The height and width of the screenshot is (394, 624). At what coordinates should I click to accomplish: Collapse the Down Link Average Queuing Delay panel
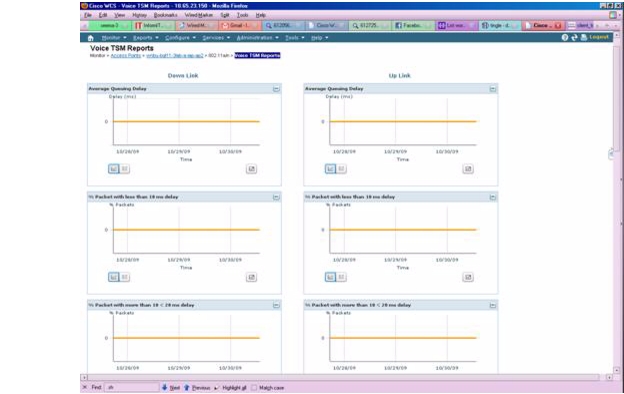click(x=276, y=89)
